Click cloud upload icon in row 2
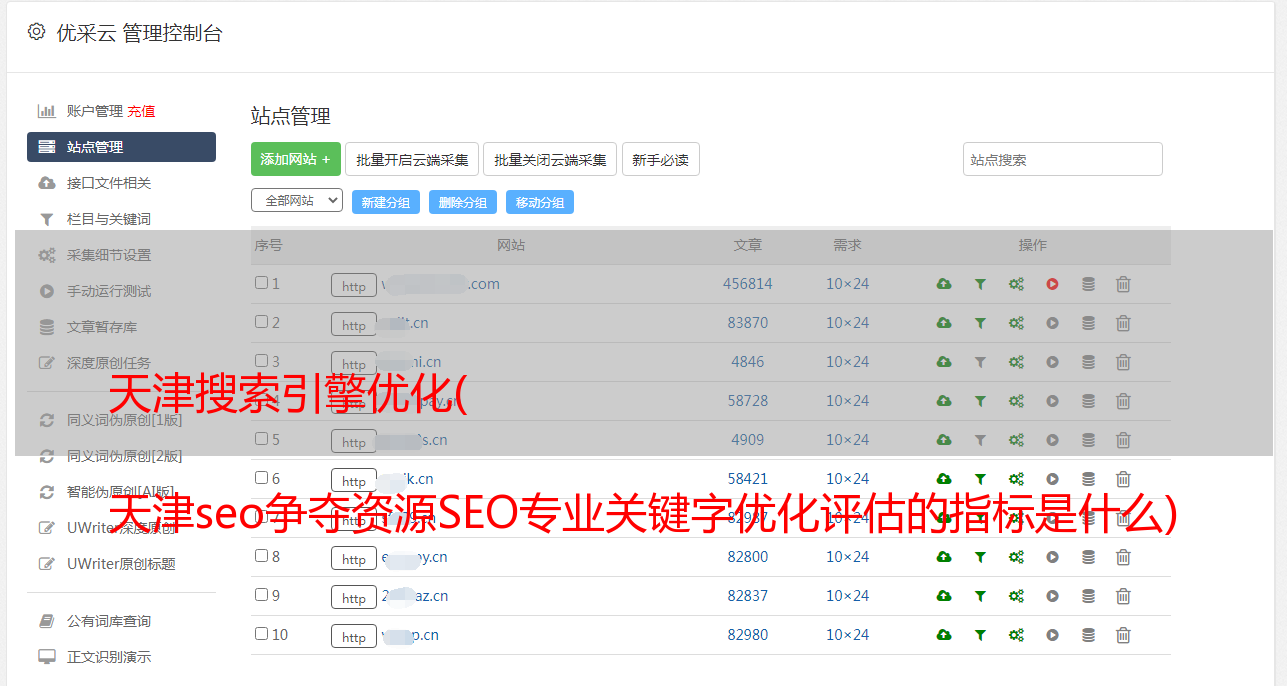 (944, 323)
